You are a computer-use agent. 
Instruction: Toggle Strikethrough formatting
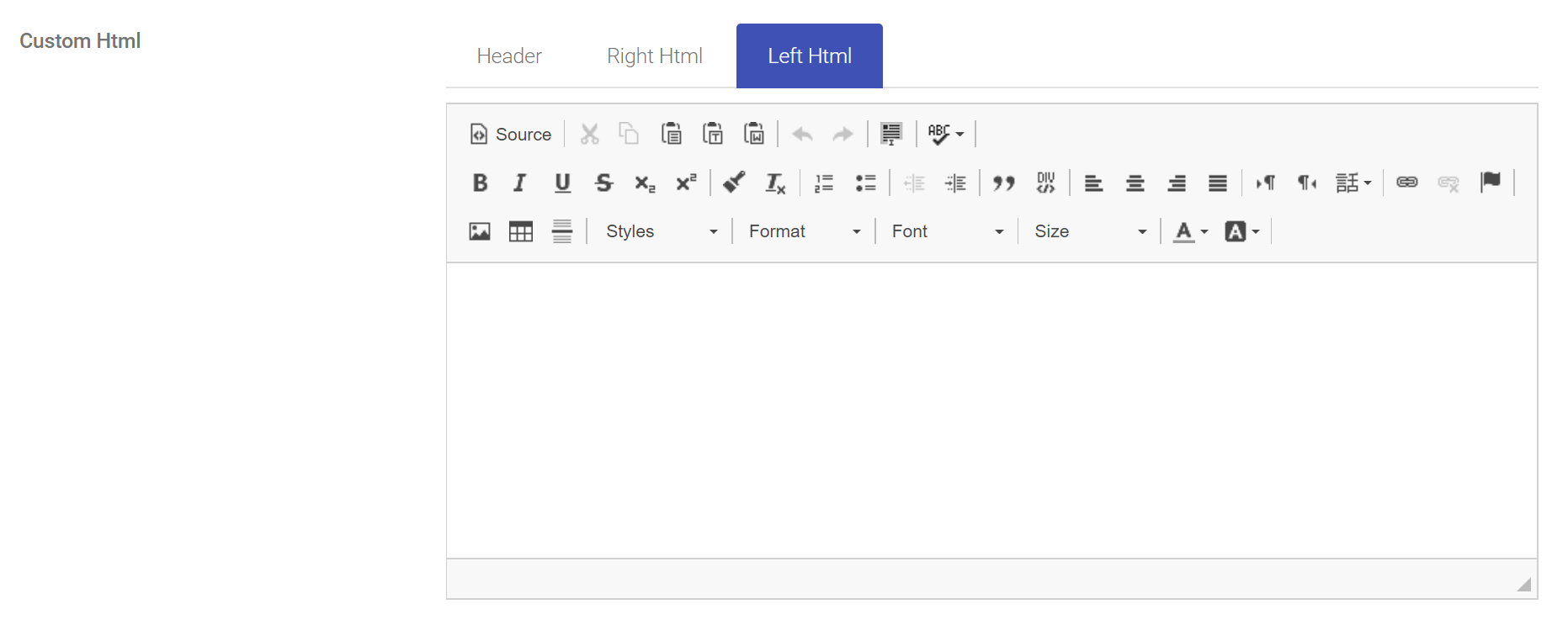pyautogui.click(x=603, y=183)
